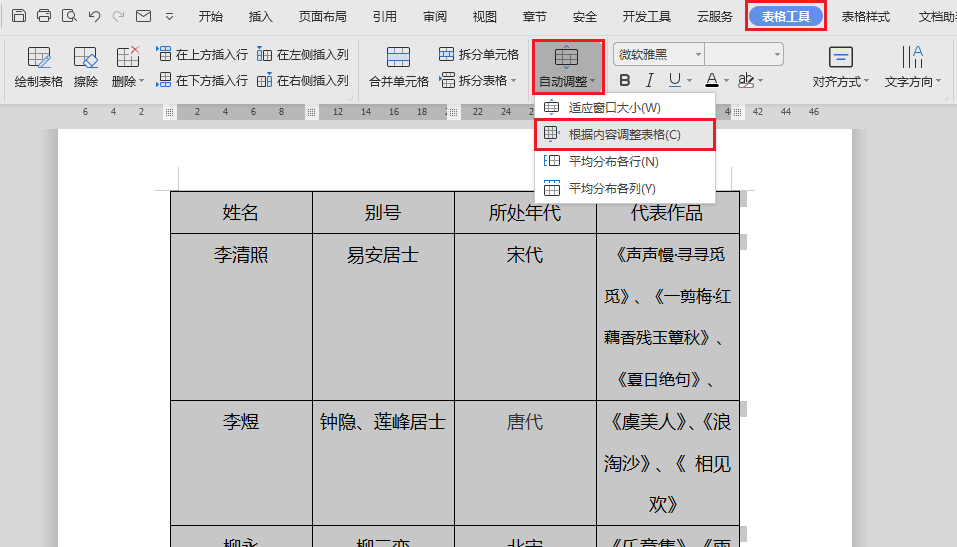
Task: Click the 宋代 cell
Action: (525, 317)
